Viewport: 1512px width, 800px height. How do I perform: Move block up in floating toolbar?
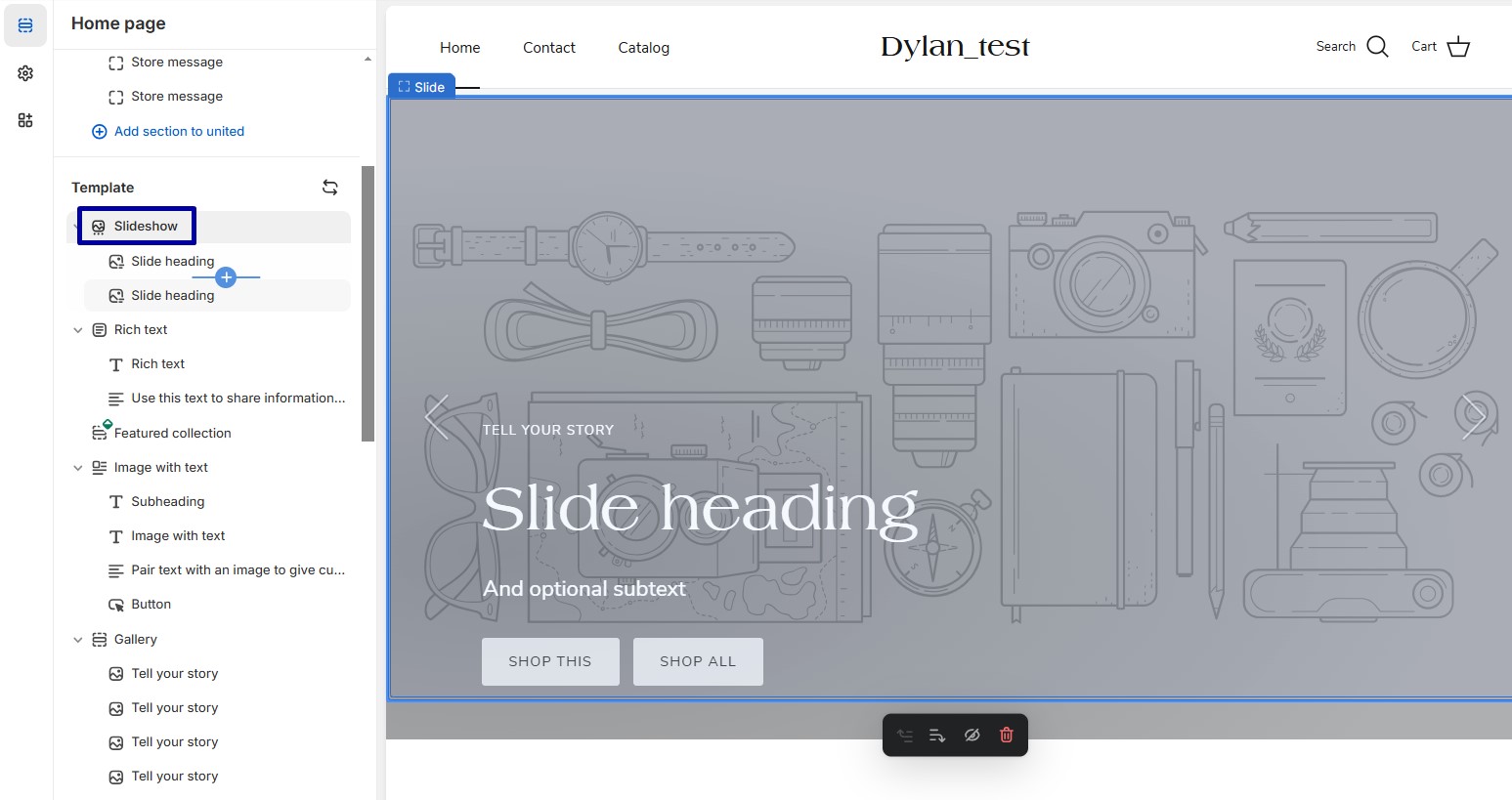pos(905,736)
